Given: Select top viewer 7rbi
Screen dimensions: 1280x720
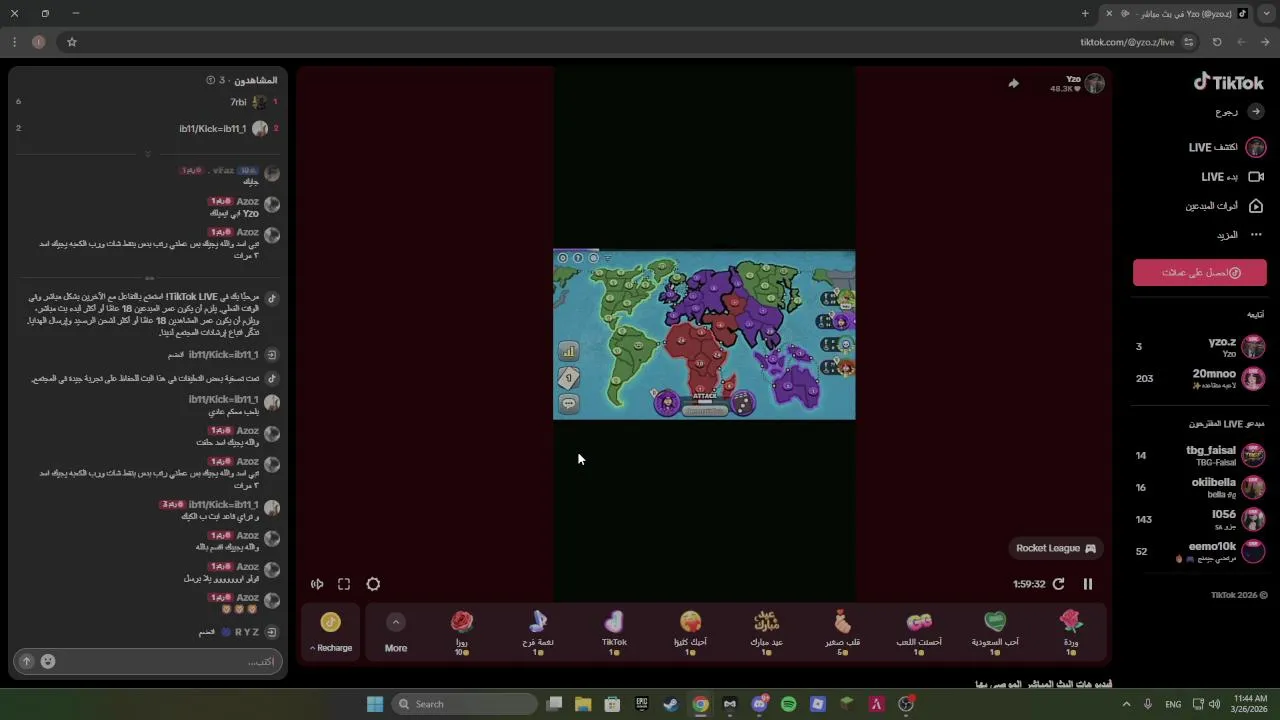Looking at the screenshot, I should [x=147, y=102].
